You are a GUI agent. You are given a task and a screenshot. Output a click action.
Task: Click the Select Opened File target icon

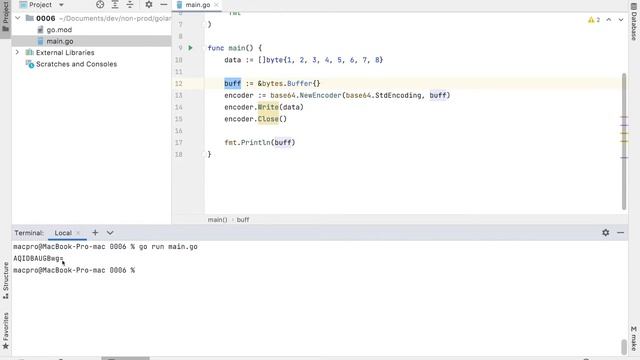point(100,4)
